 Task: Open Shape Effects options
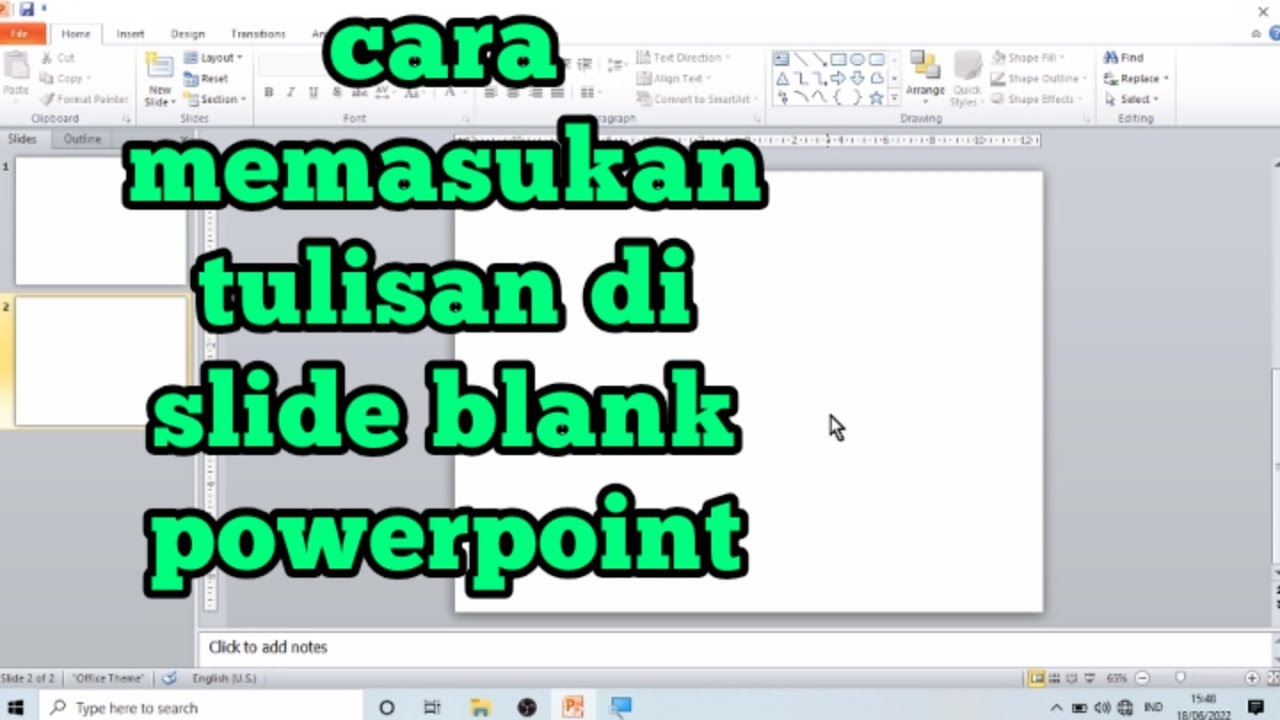click(1034, 100)
